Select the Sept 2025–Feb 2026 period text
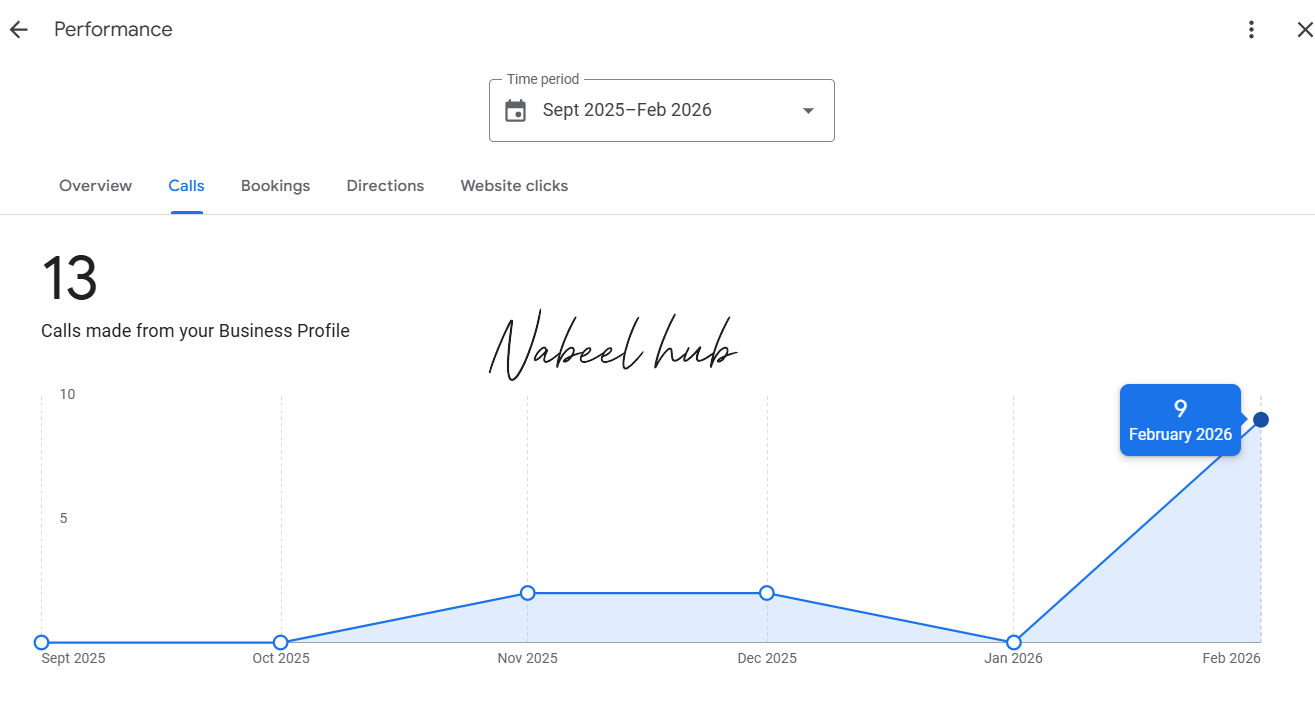 (x=627, y=110)
